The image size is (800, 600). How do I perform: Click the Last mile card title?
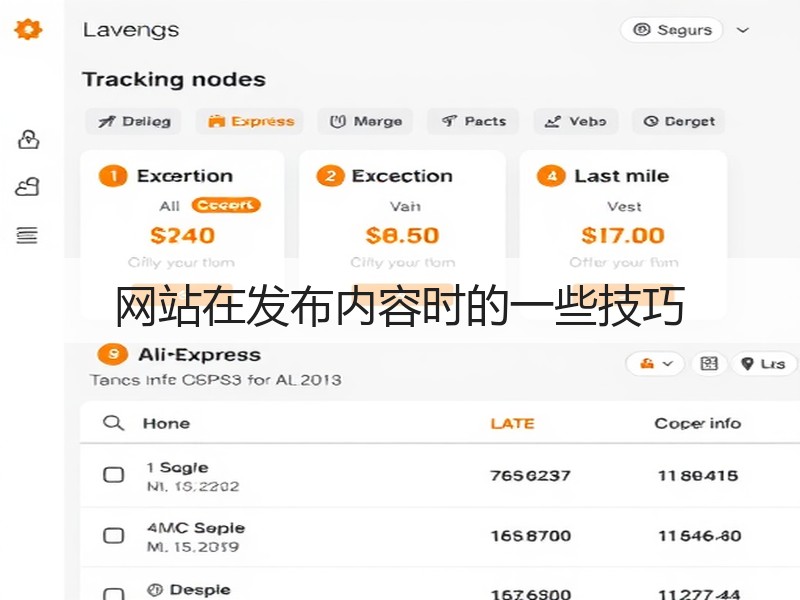click(x=621, y=176)
